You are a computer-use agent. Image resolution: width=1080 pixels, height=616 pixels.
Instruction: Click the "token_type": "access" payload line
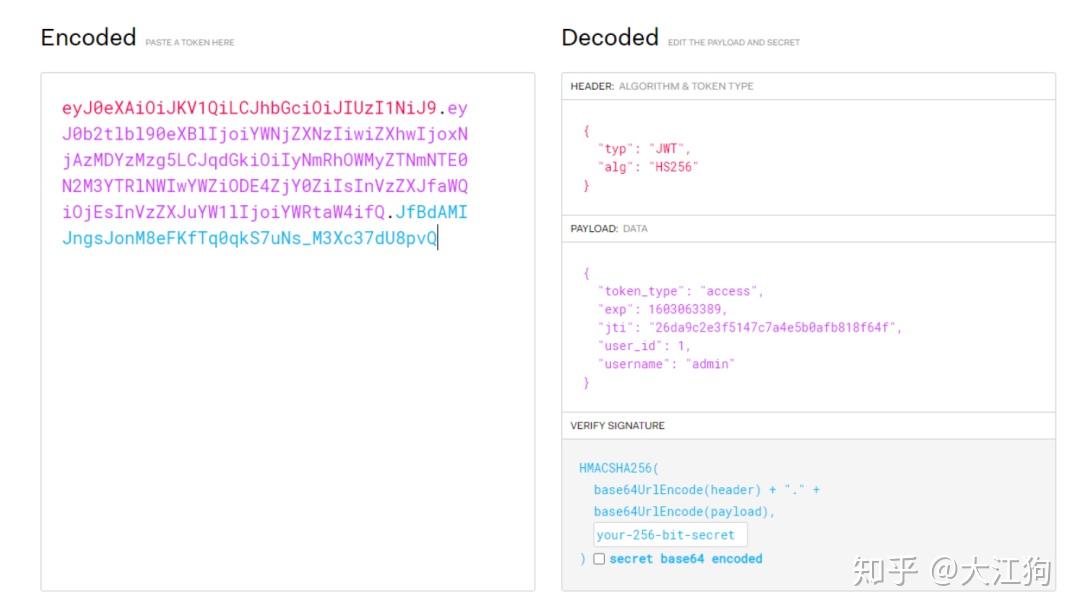680,291
